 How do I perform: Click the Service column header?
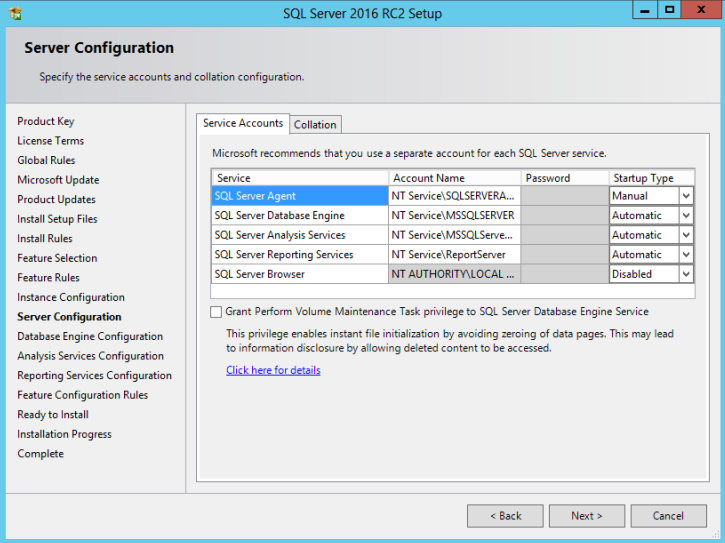tap(300, 178)
